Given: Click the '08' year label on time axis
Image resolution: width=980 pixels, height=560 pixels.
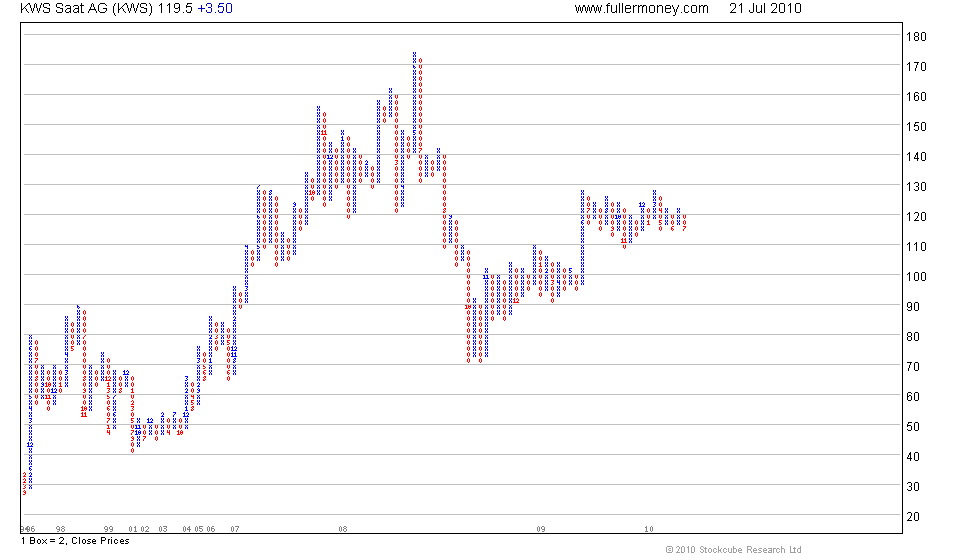Looking at the screenshot, I should (343, 529).
